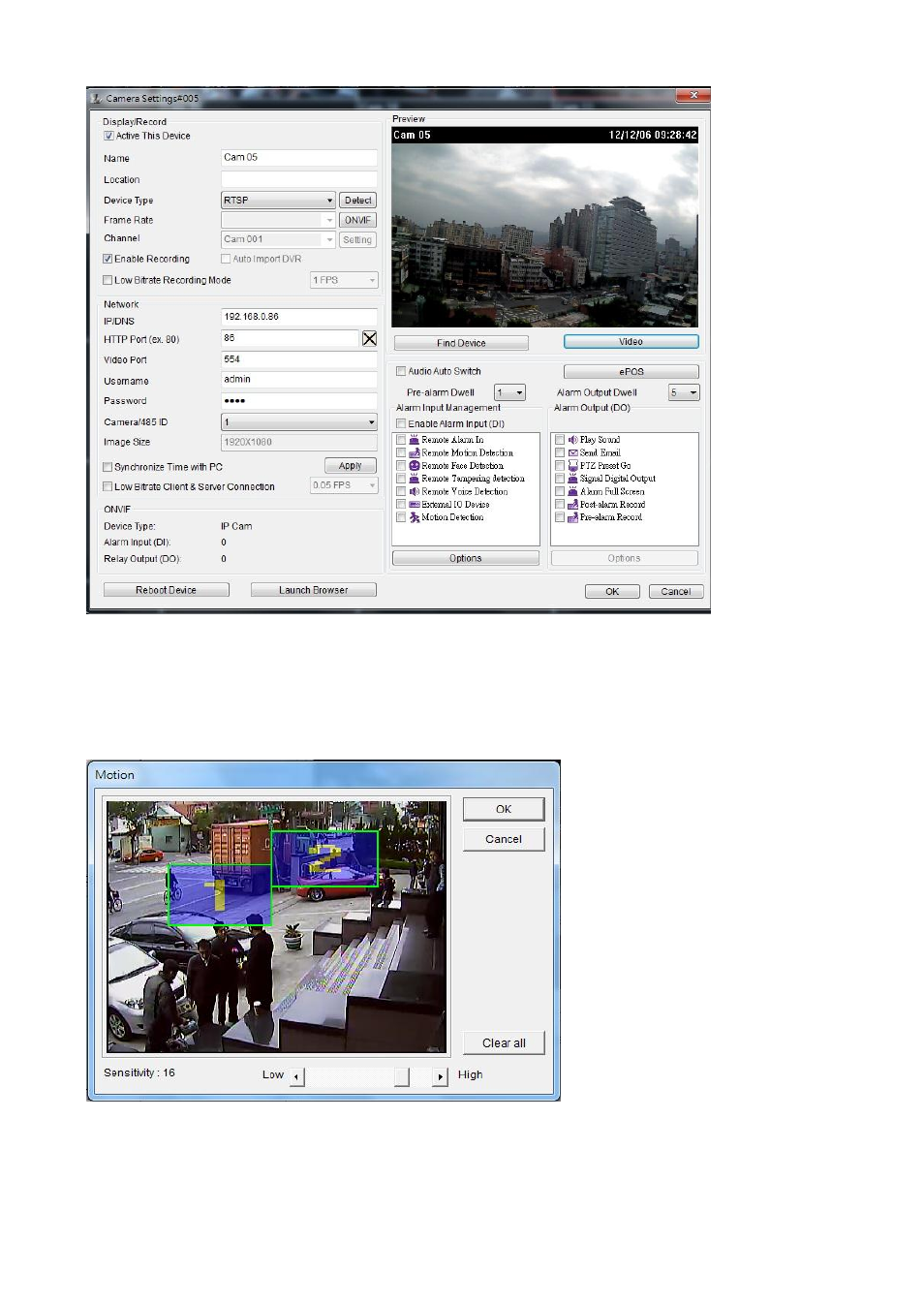
Task: Check the Send Email checkbox
Action: (x=560, y=452)
